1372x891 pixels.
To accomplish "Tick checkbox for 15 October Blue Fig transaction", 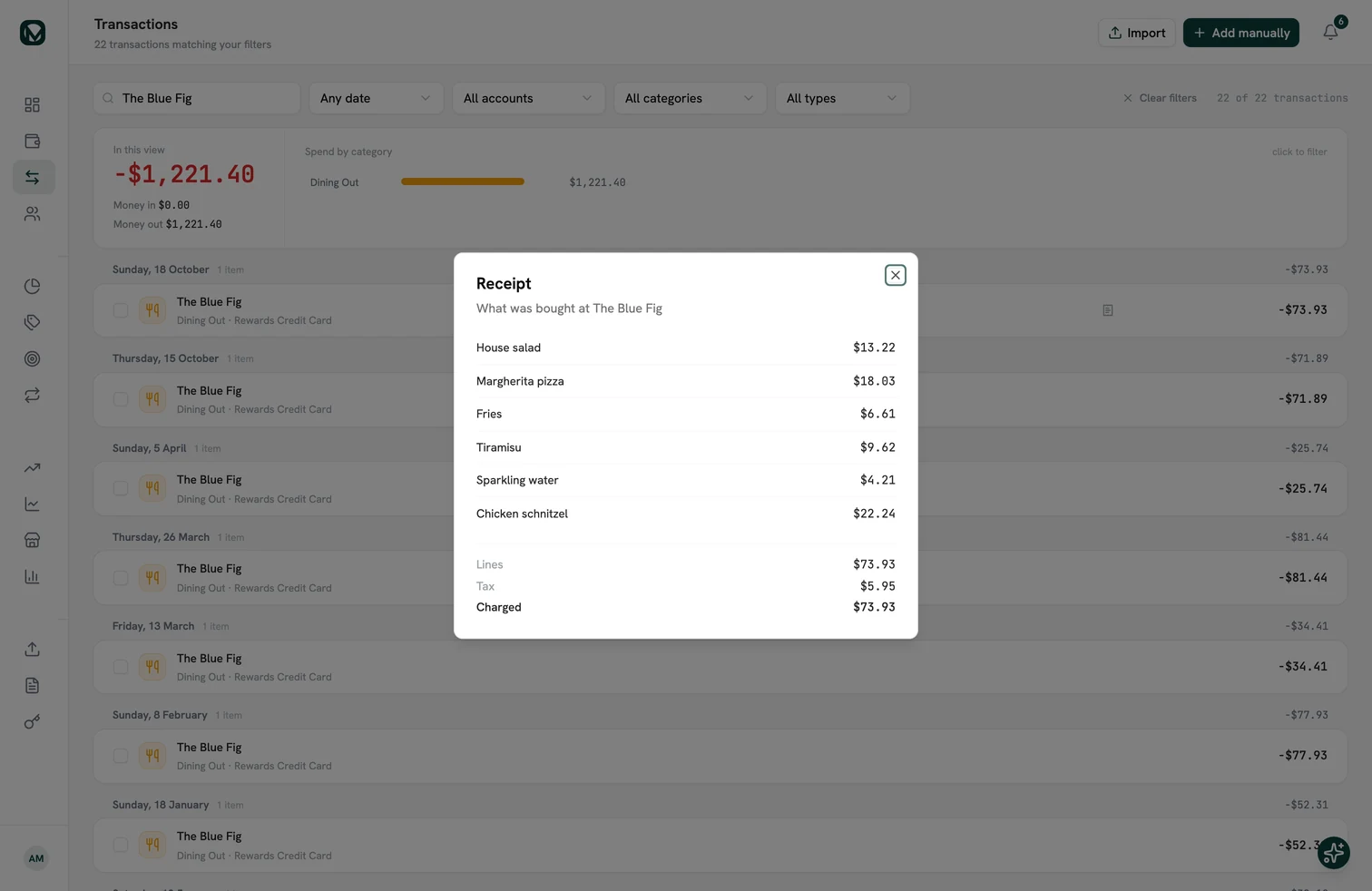I will (x=121, y=399).
